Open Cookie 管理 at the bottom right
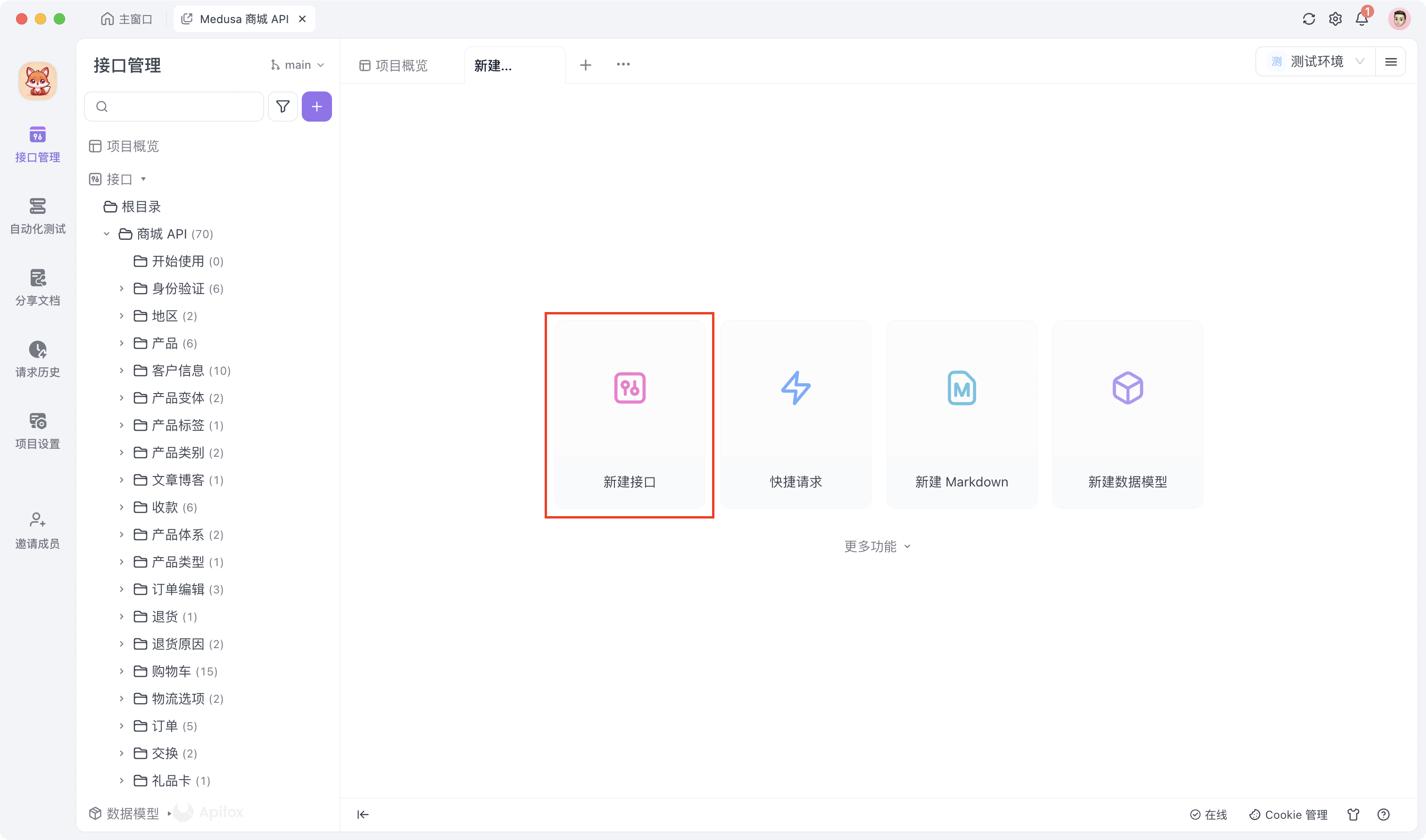This screenshot has width=1426, height=840. pos(1288,814)
